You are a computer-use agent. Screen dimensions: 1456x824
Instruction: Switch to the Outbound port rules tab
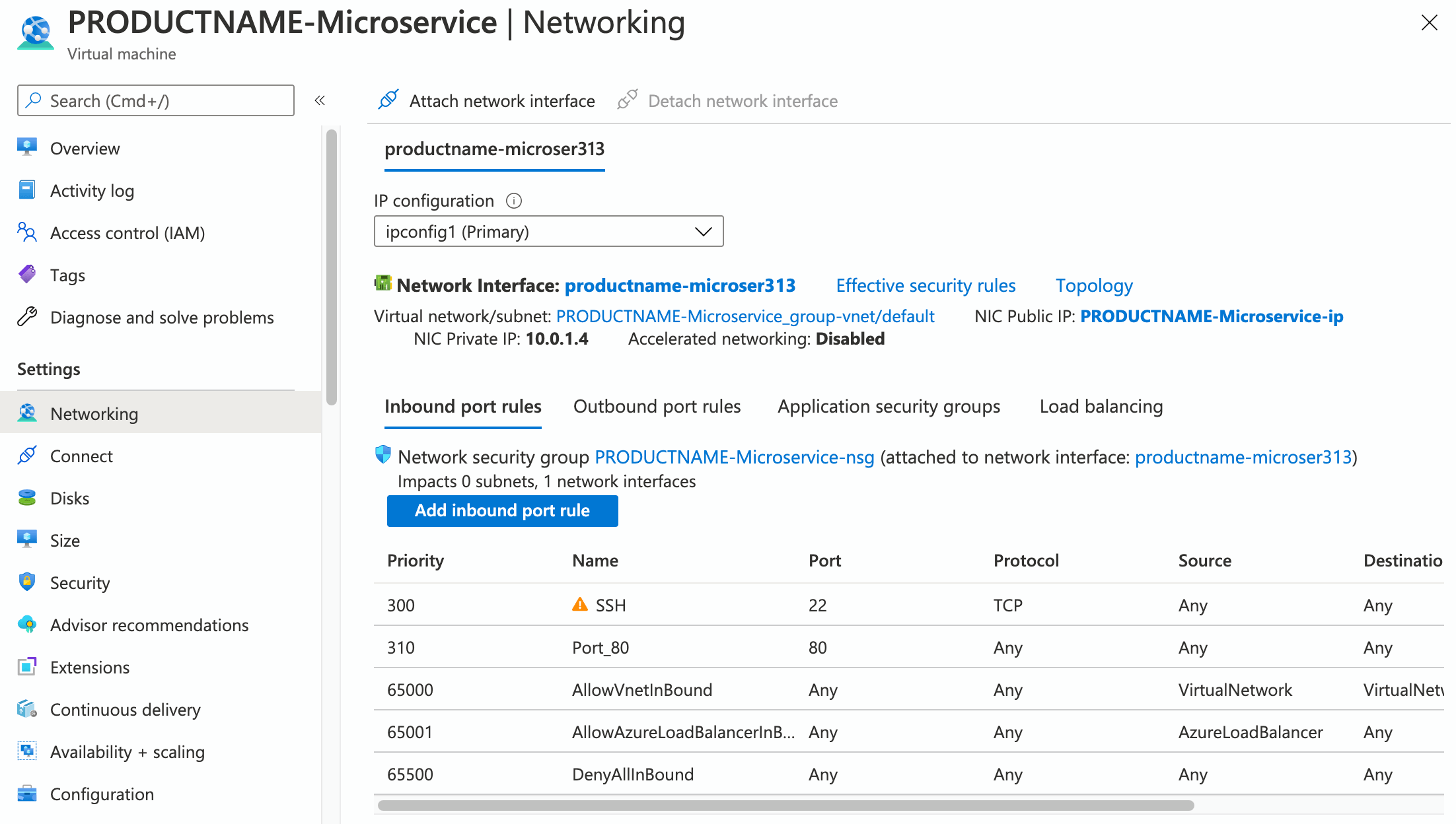pyautogui.click(x=657, y=406)
